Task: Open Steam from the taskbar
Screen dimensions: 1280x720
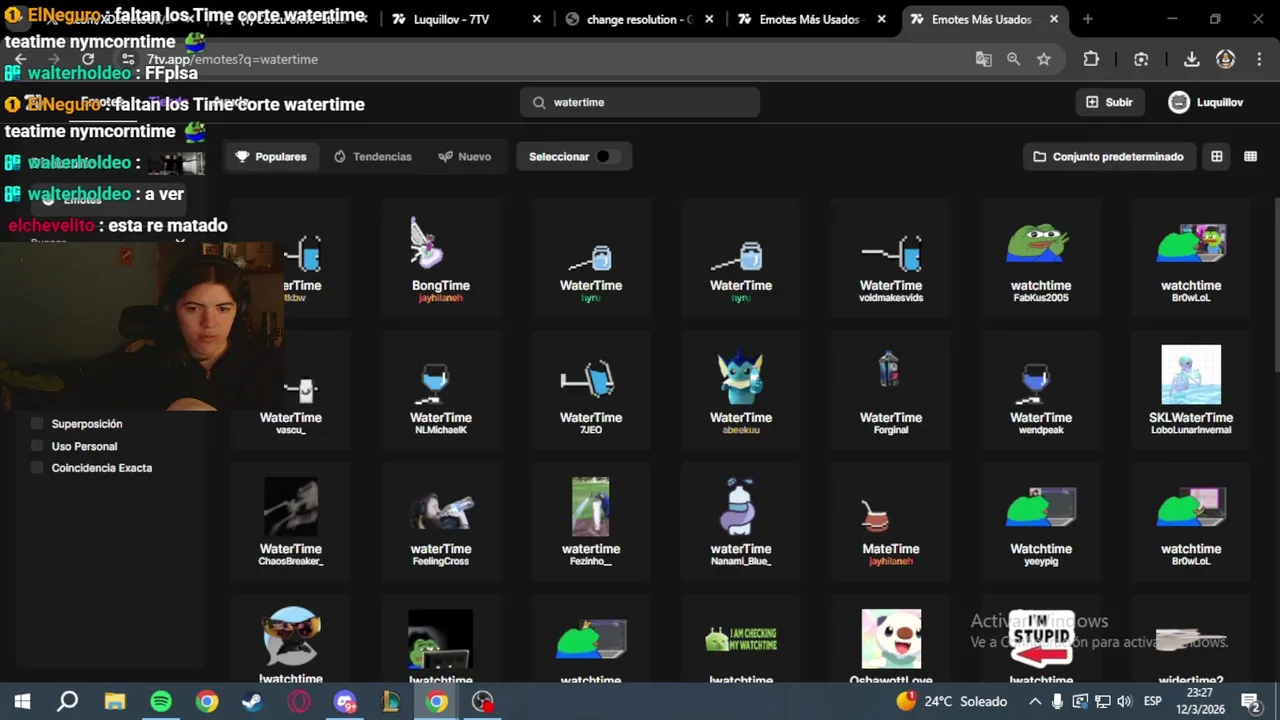Action: [x=252, y=701]
